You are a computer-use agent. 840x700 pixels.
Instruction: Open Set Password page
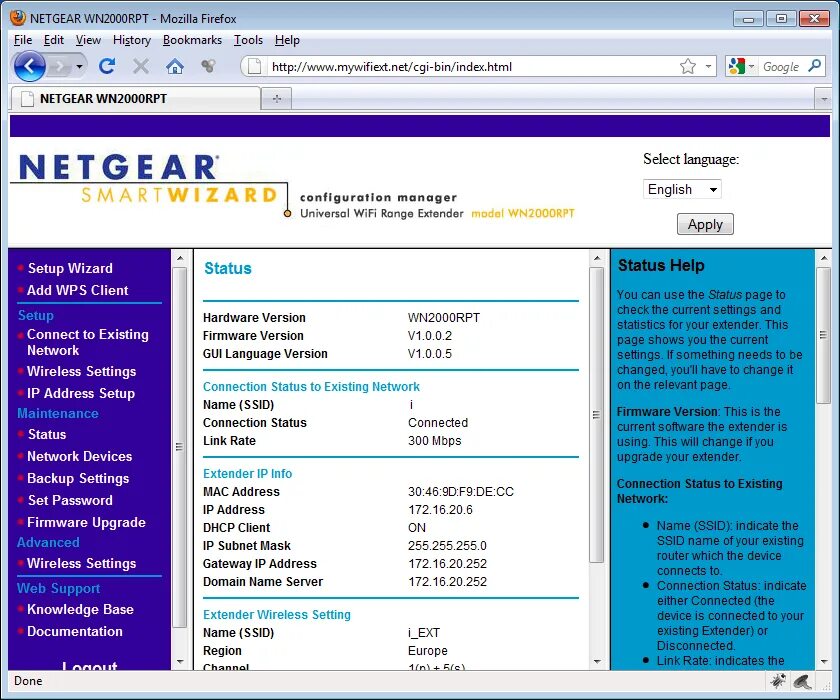(x=70, y=500)
